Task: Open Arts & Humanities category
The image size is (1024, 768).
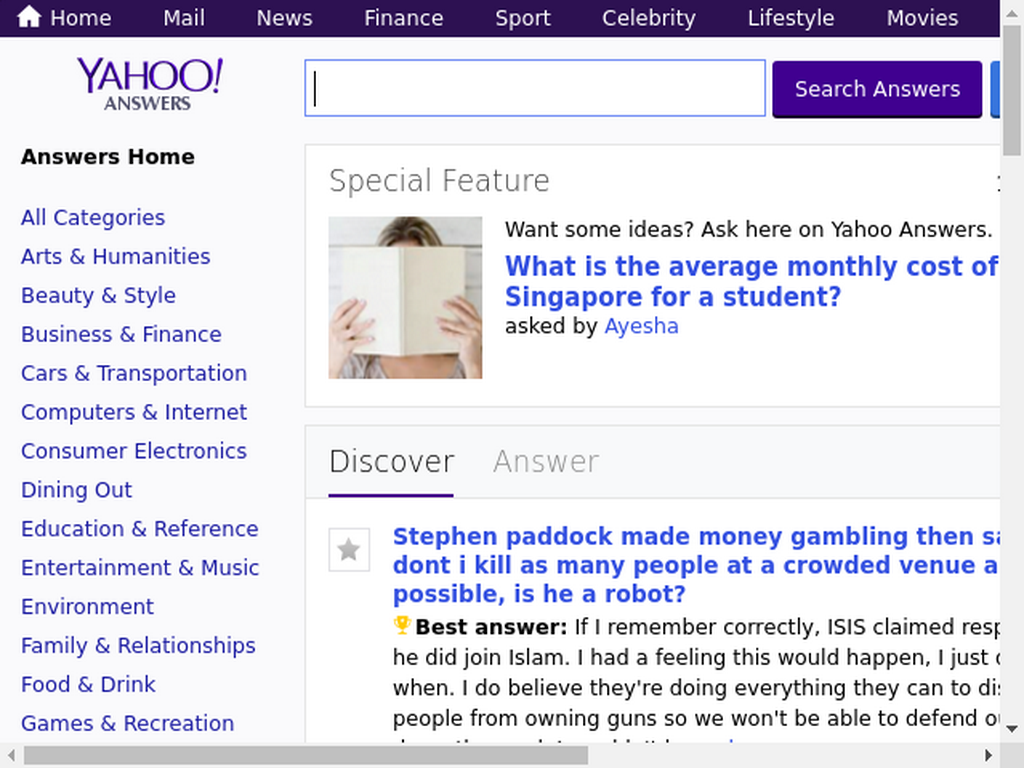Action: (x=116, y=256)
